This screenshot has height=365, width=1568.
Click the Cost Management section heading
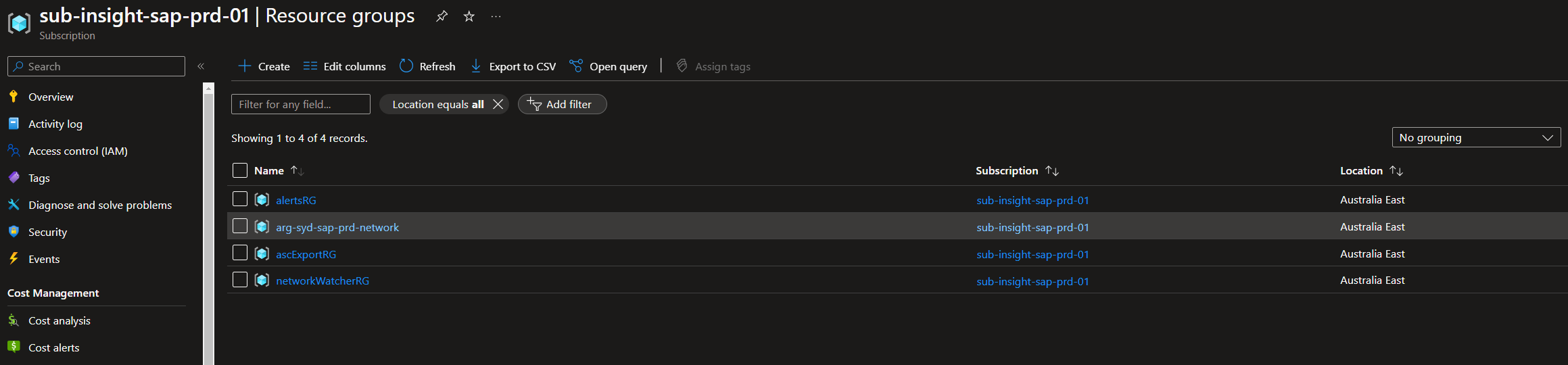[x=53, y=293]
